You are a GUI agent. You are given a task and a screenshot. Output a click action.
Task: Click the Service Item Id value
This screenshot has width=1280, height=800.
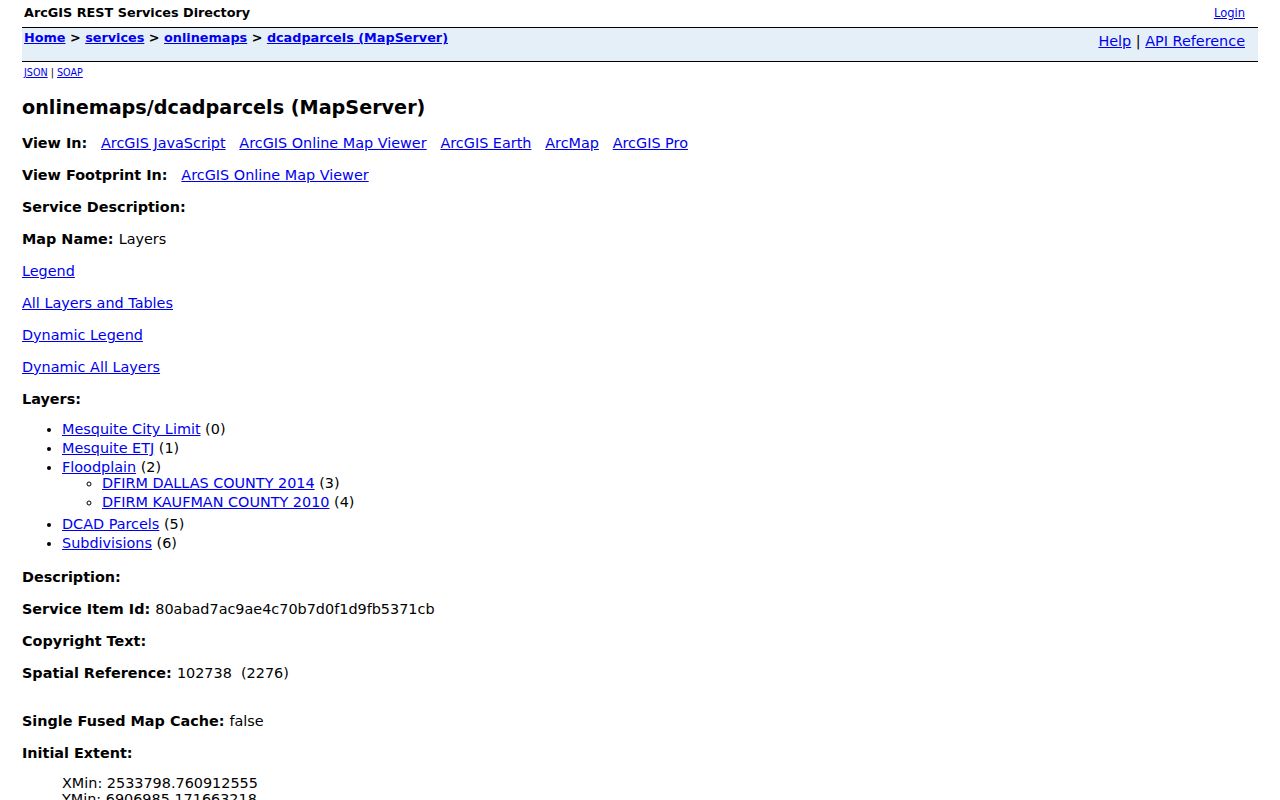point(295,609)
